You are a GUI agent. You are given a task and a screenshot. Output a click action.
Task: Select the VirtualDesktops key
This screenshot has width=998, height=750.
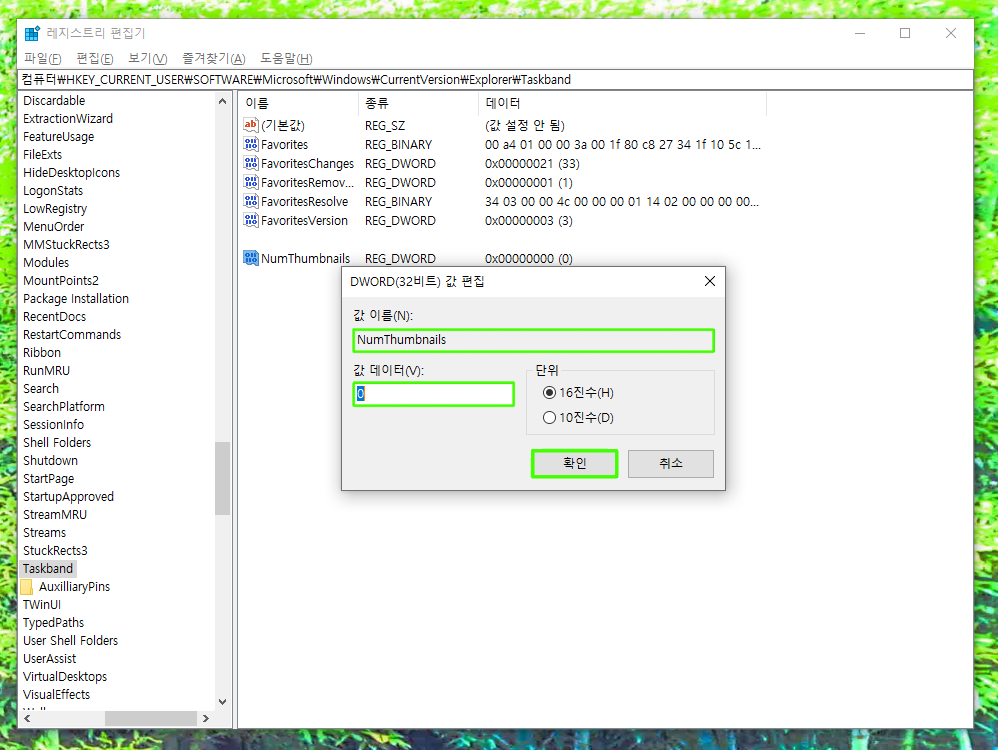tap(65, 676)
